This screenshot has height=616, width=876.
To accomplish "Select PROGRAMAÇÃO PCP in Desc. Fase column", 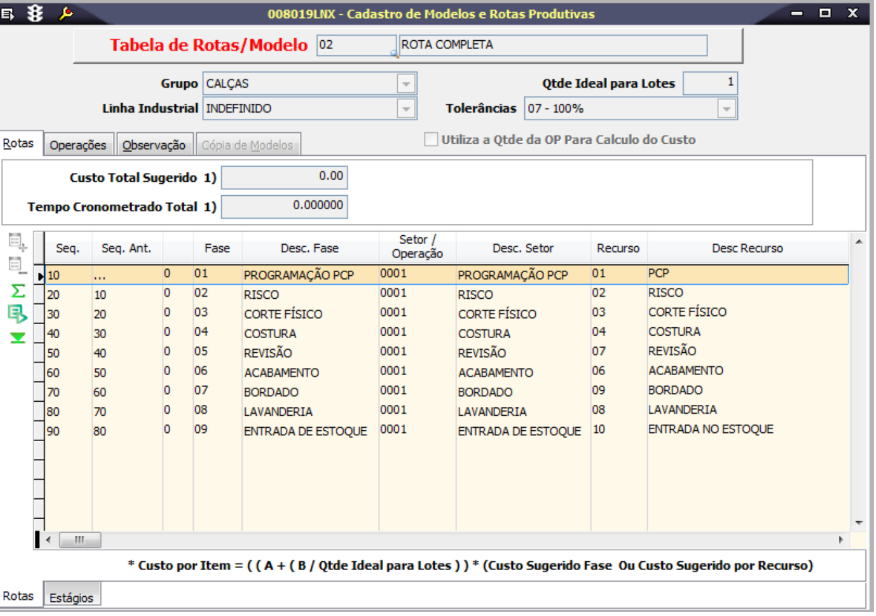I will coord(299,275).
